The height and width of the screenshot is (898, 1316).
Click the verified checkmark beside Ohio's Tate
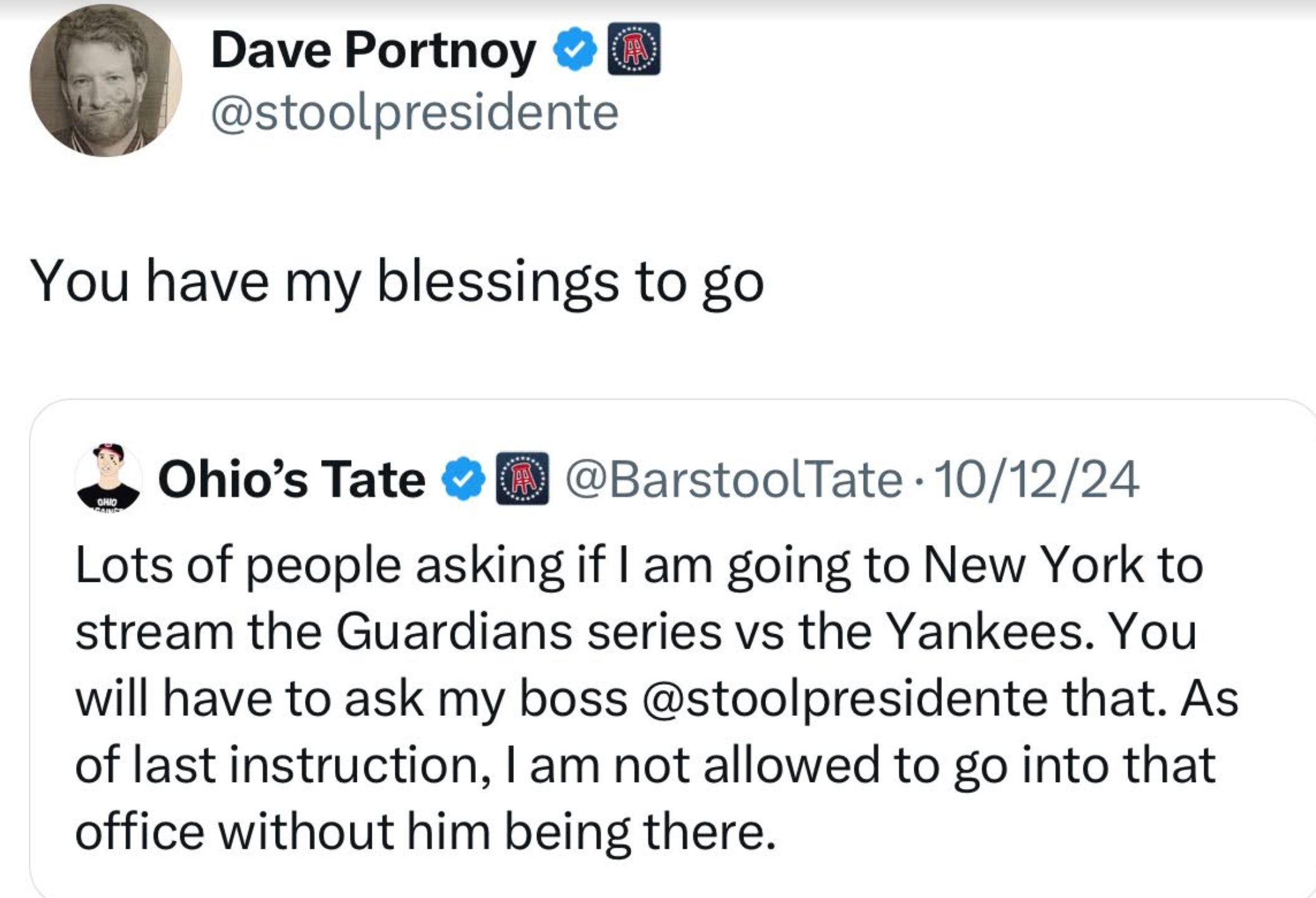tap(463, 479)
